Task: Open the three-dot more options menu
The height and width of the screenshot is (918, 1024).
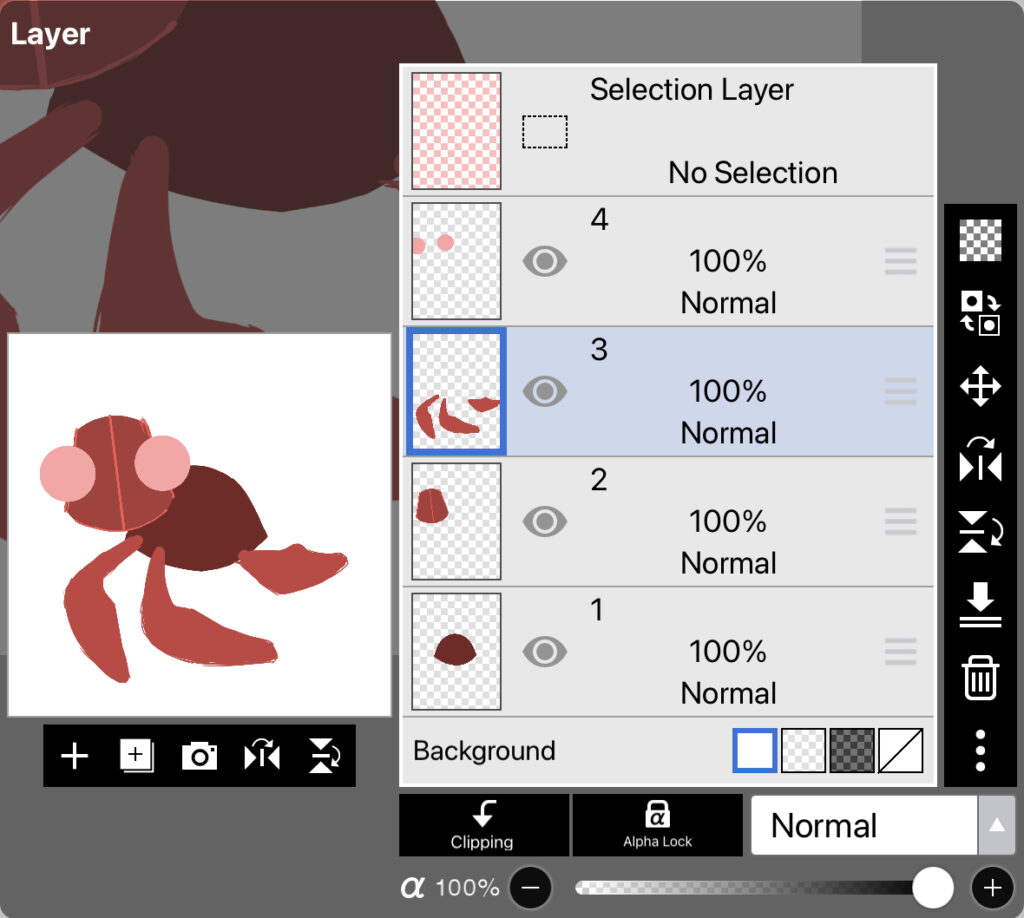Action: (x=980, y=750)
